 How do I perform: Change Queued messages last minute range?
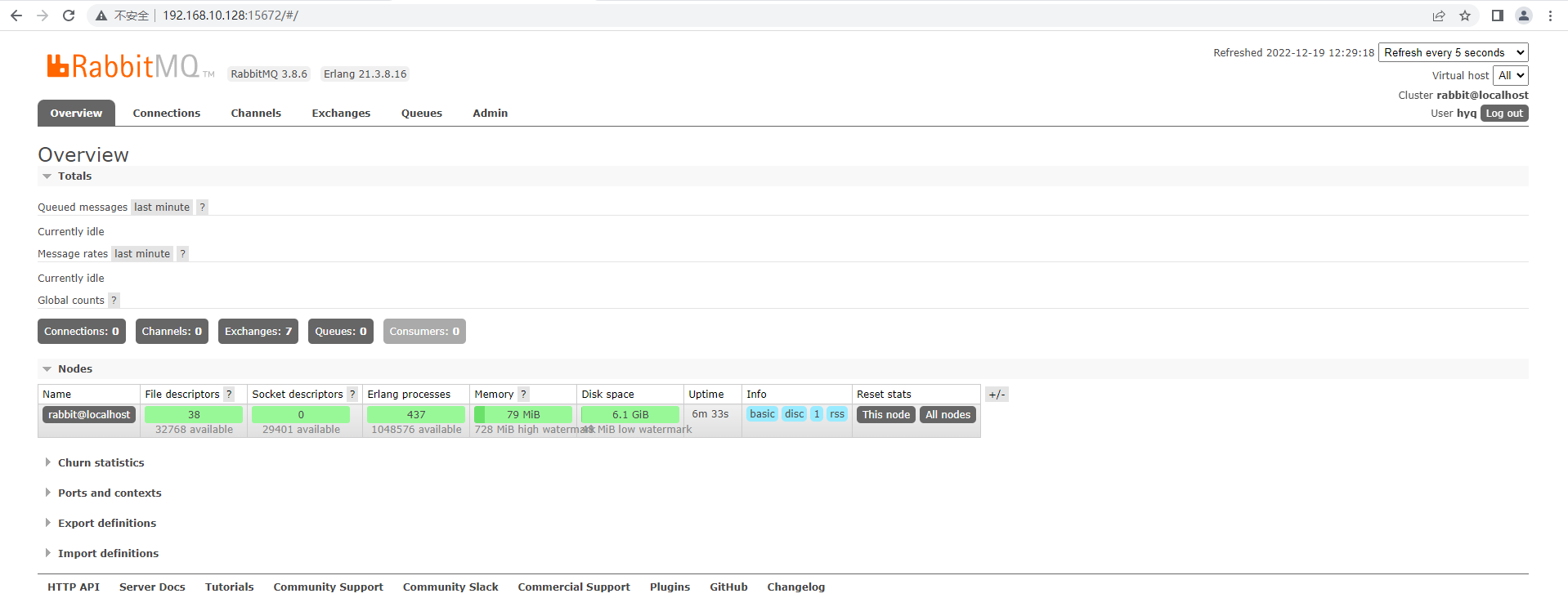click(162, 208)
